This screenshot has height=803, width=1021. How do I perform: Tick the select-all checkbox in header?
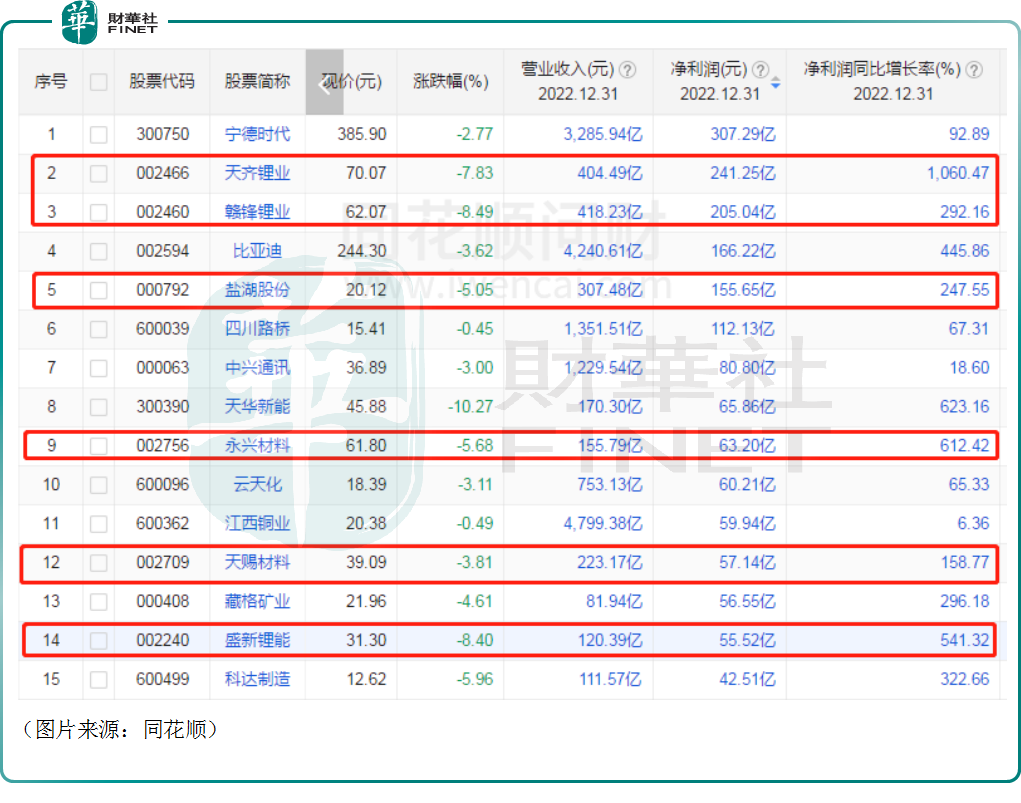98,82
